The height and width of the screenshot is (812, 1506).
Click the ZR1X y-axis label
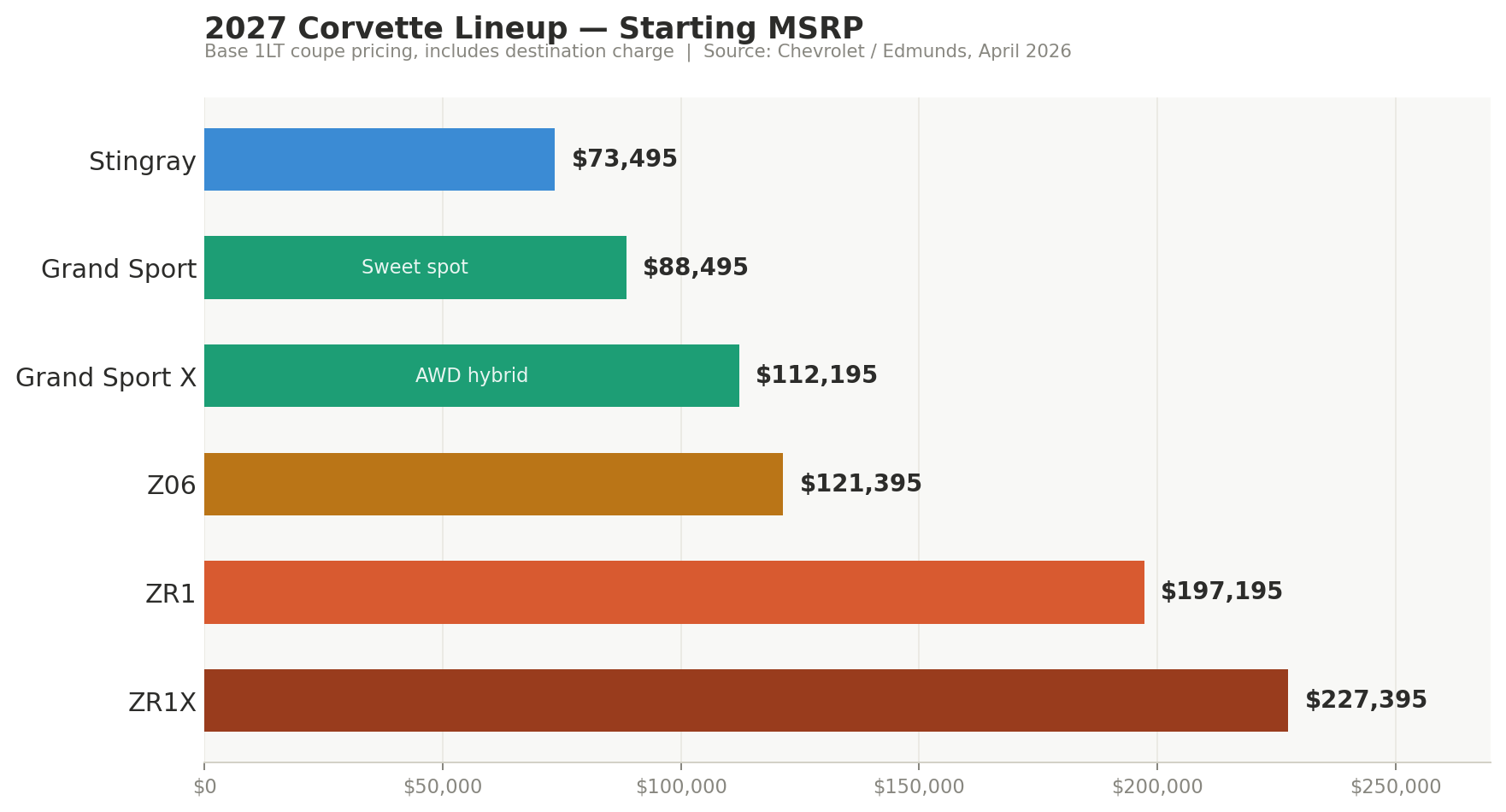162,703
